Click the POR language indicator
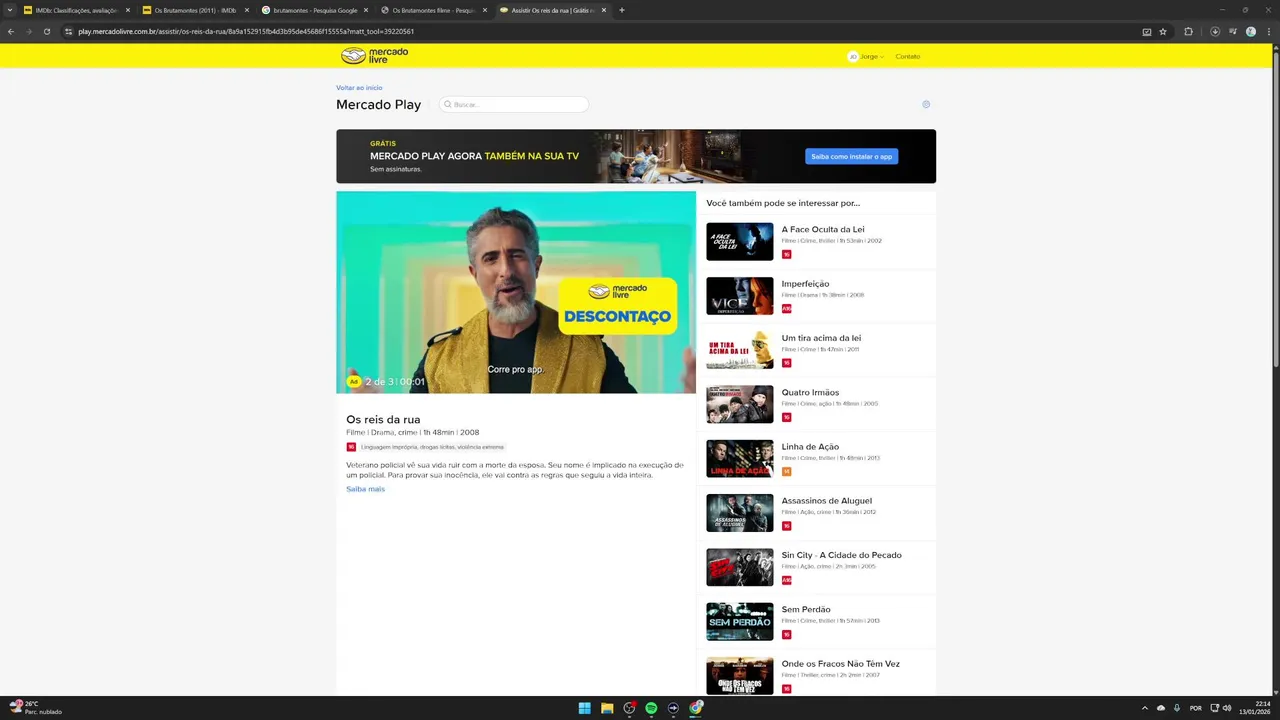The image size is (1280, 720). [1196, 708]
